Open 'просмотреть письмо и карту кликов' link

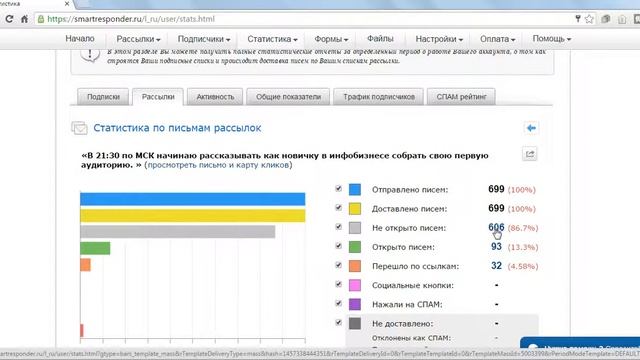click(x=218, y=165)
